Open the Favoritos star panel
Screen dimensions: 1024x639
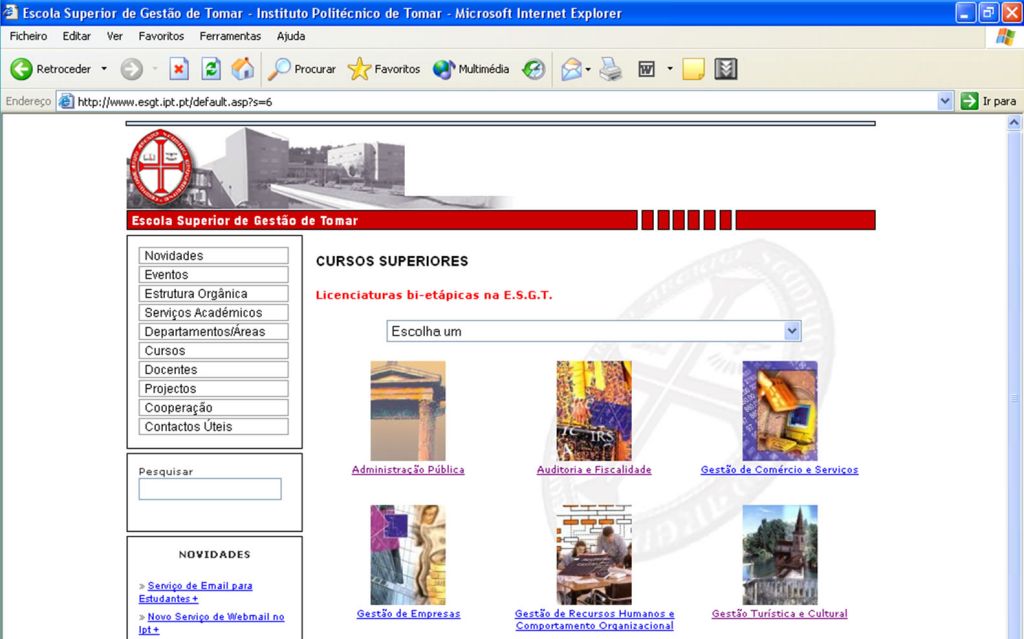coord(384,69)
